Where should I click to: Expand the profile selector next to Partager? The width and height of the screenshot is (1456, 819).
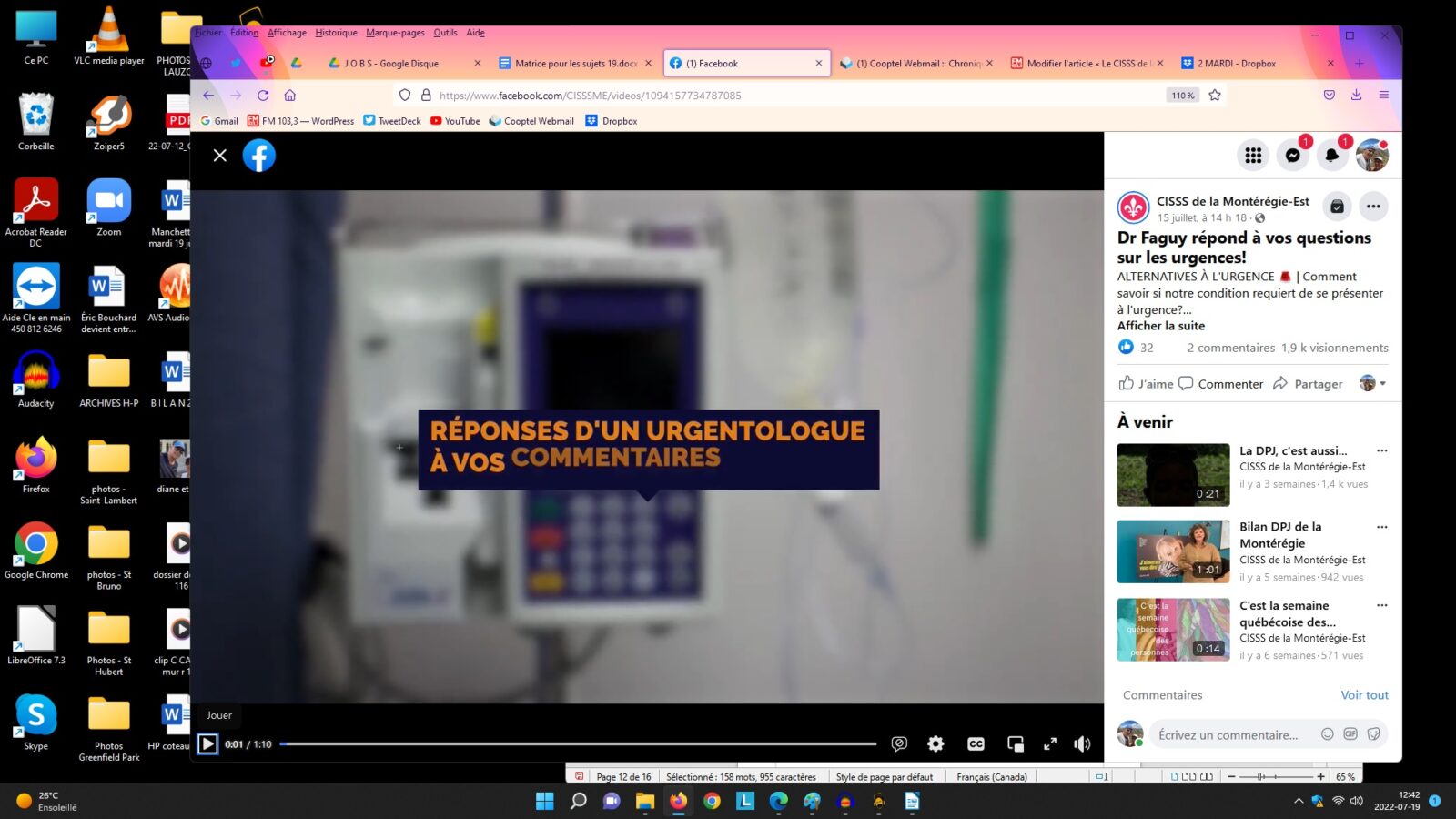(x=1372, y=384)
